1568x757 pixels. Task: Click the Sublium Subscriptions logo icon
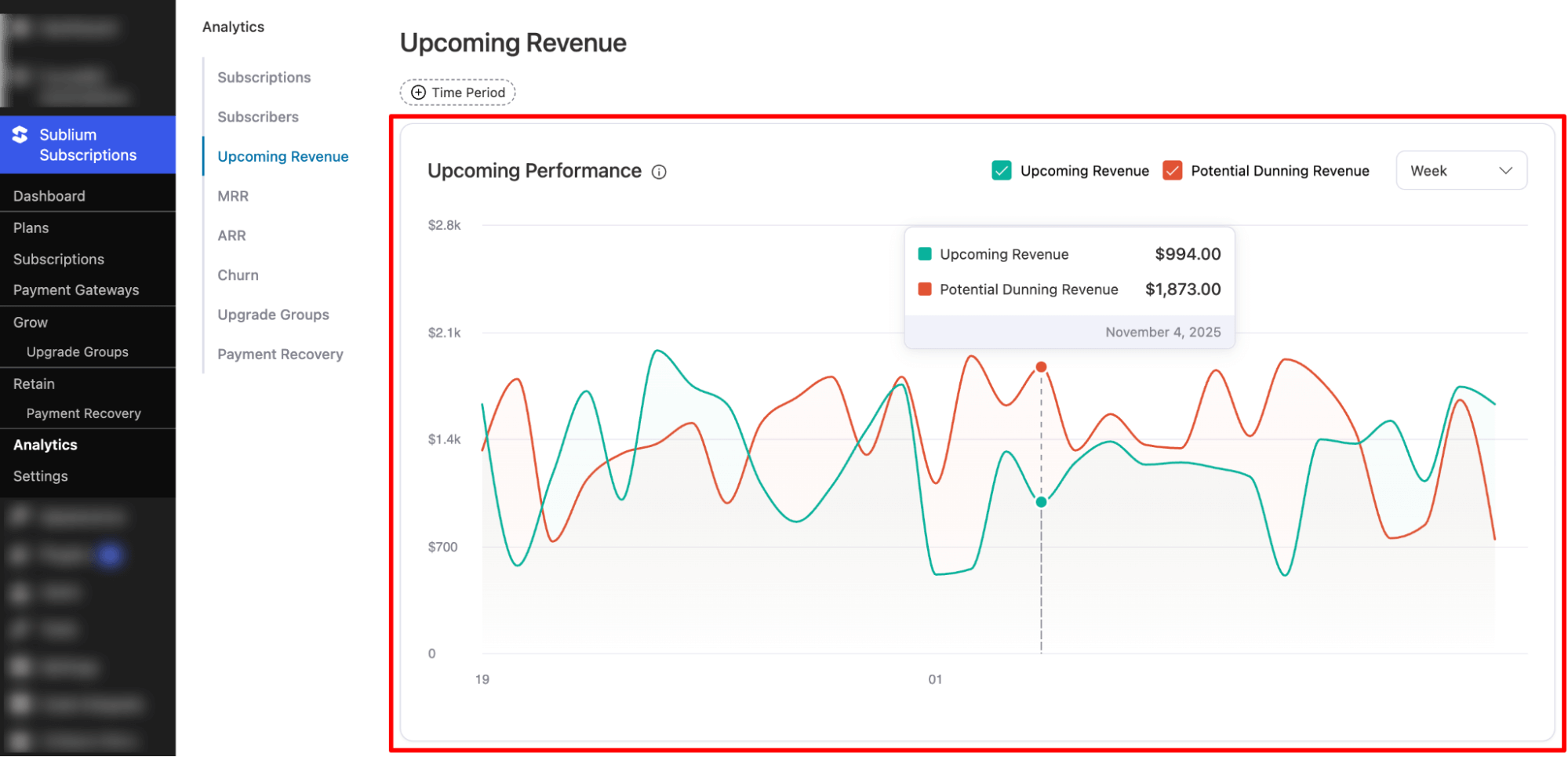click(21, 134)
